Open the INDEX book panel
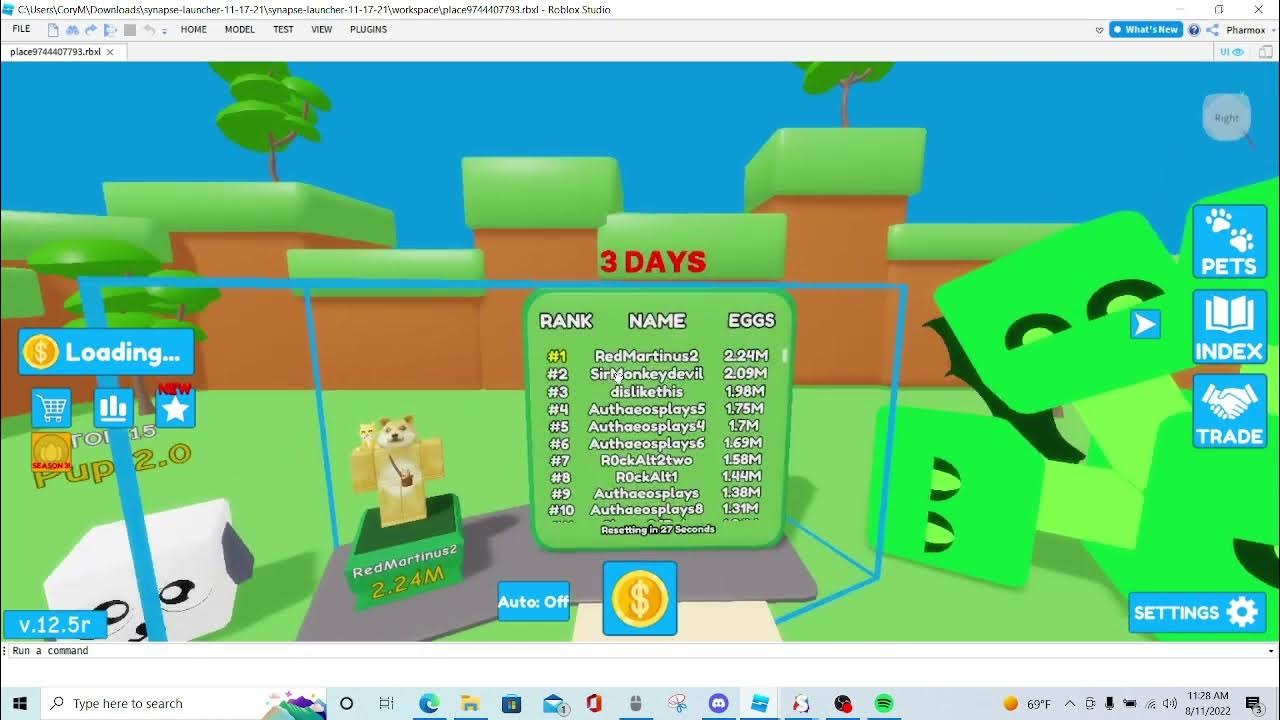1280x720 pixels. coord(1229,327)
